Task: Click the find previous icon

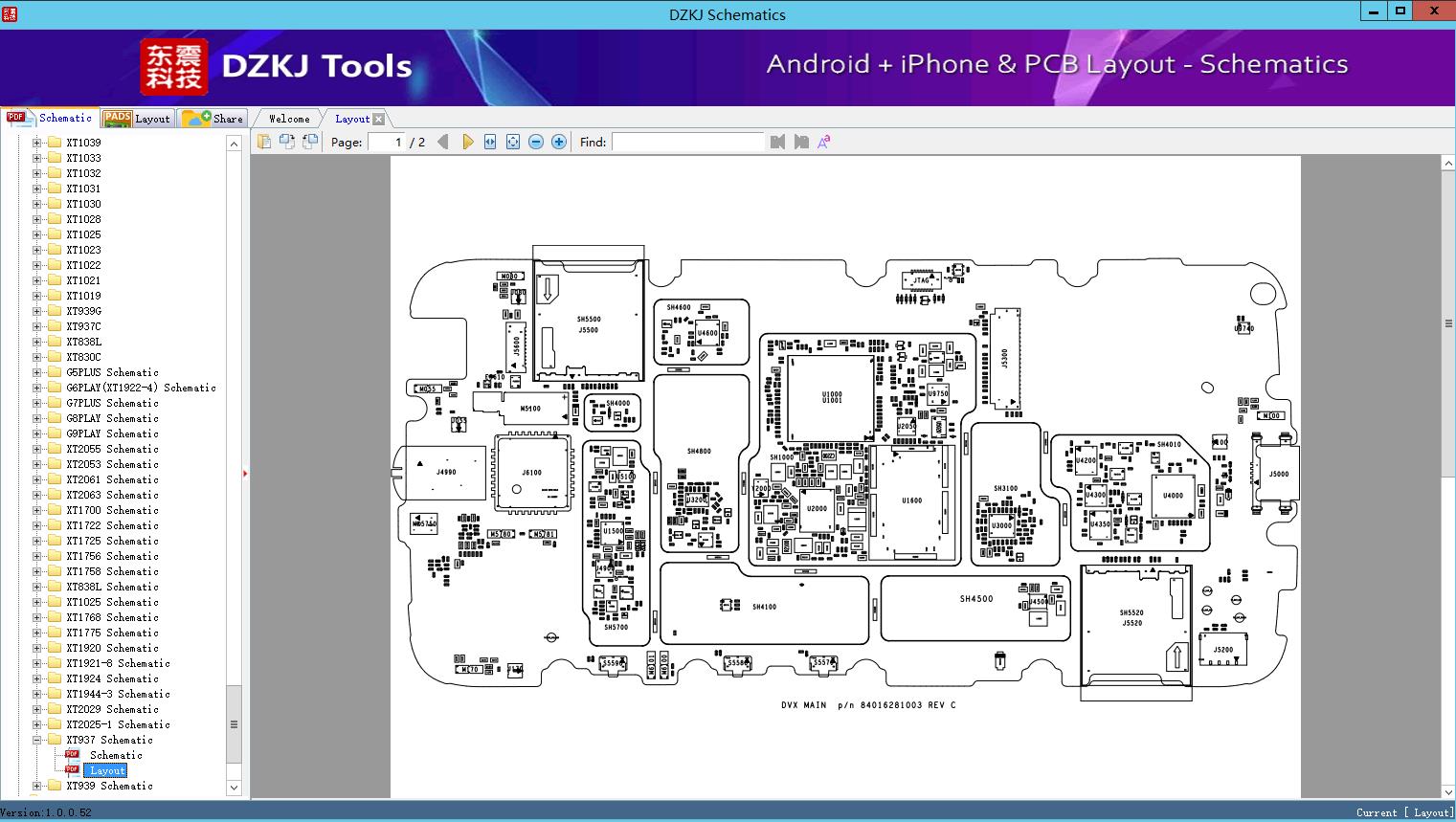Action: click(x=777, y=142)
